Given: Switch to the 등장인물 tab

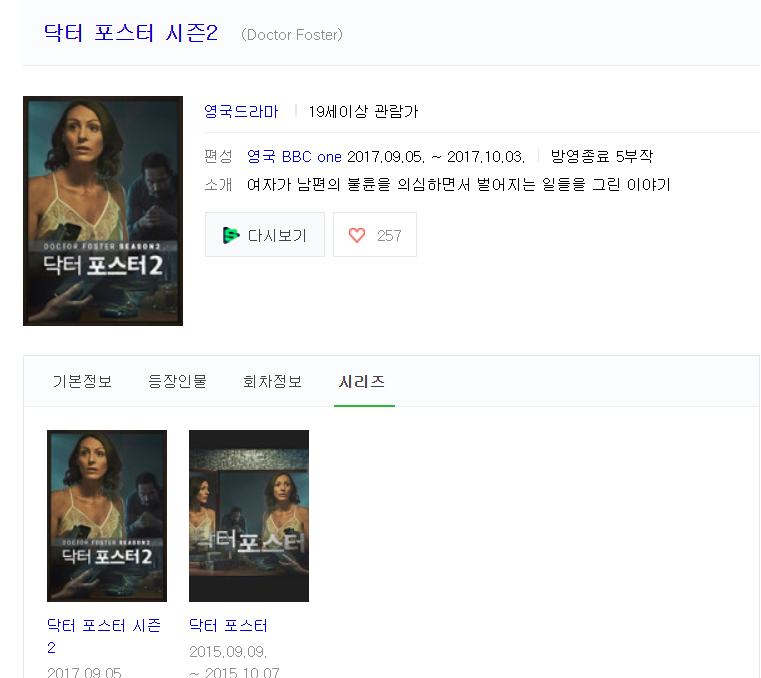Looking at the screenshot, I should (178, 381).
